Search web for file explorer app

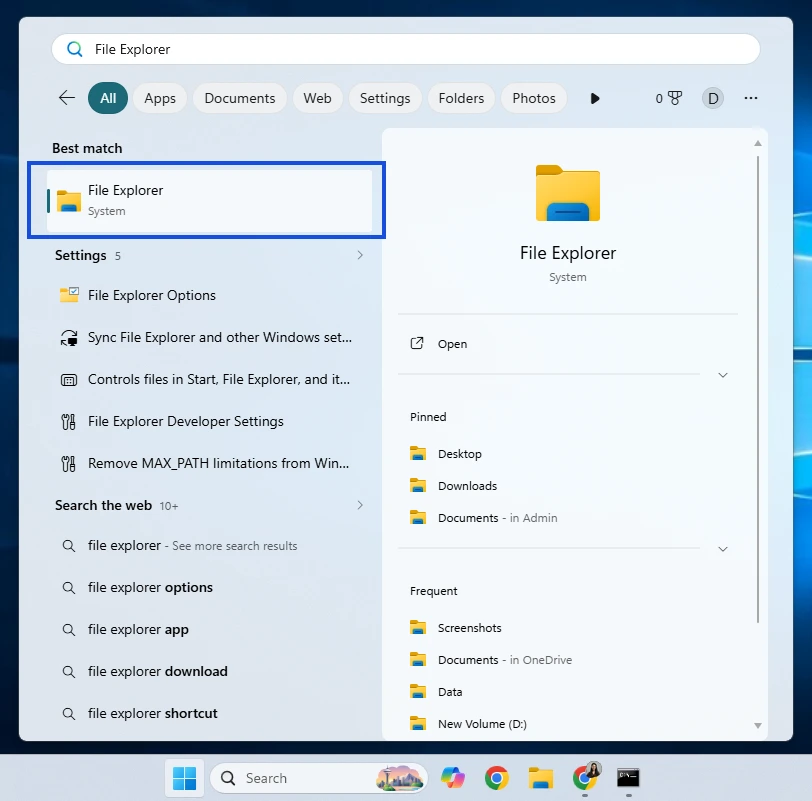[209, 630]
